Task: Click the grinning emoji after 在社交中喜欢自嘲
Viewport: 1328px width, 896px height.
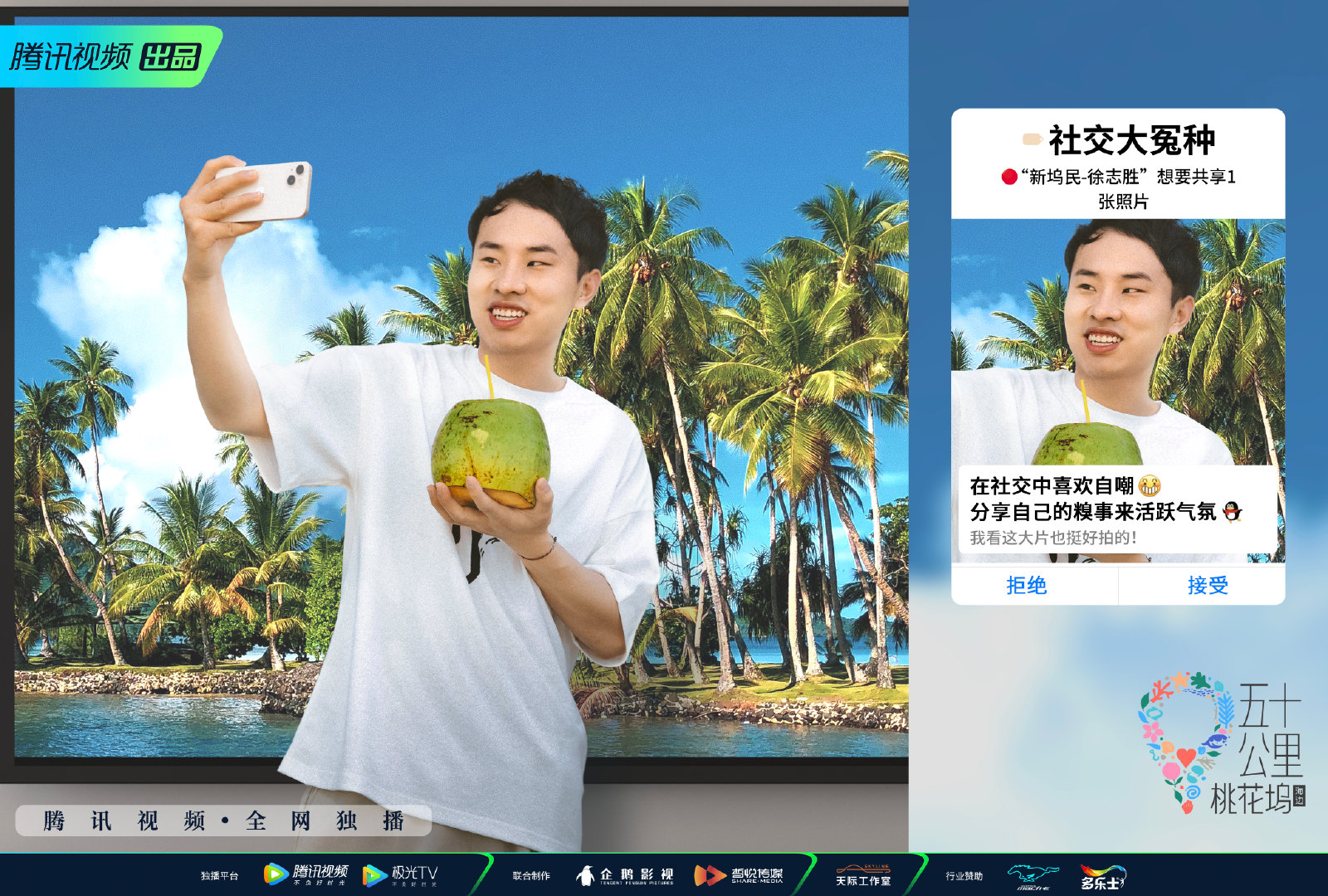Action: click(x=1150, y=485)
